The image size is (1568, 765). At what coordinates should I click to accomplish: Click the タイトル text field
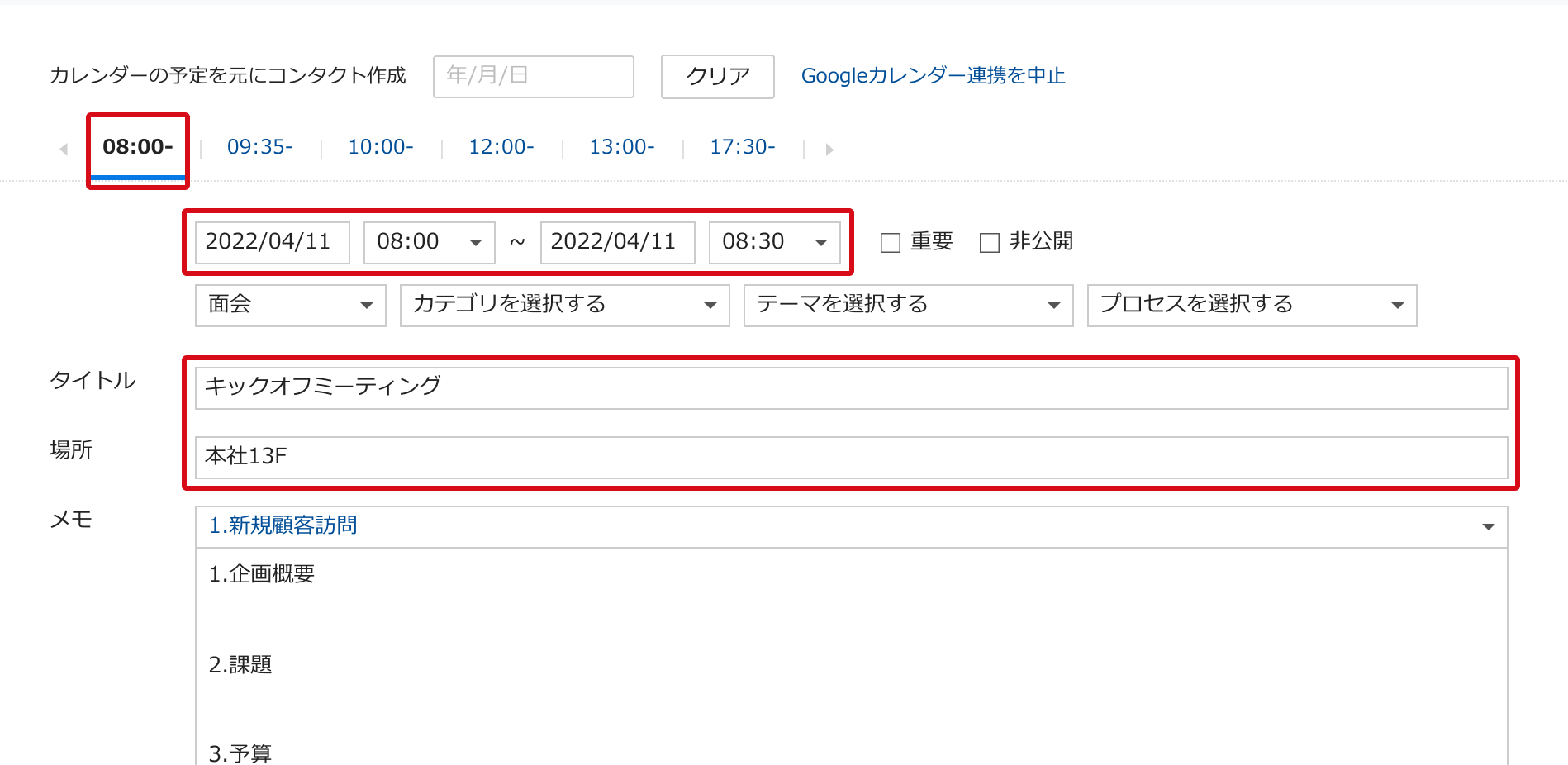pos(851,387)
